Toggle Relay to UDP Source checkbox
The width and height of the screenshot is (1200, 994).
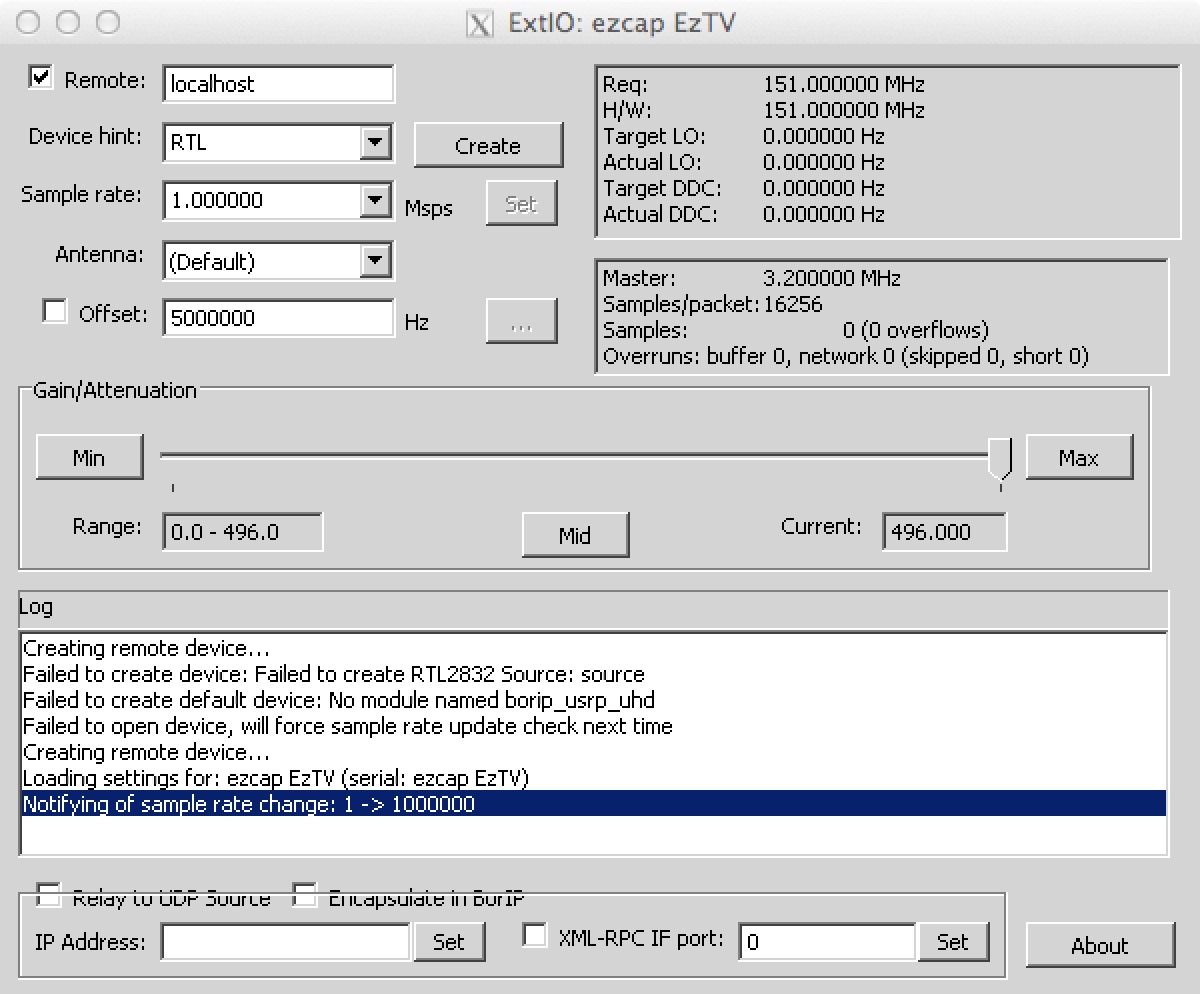[47, 895]
